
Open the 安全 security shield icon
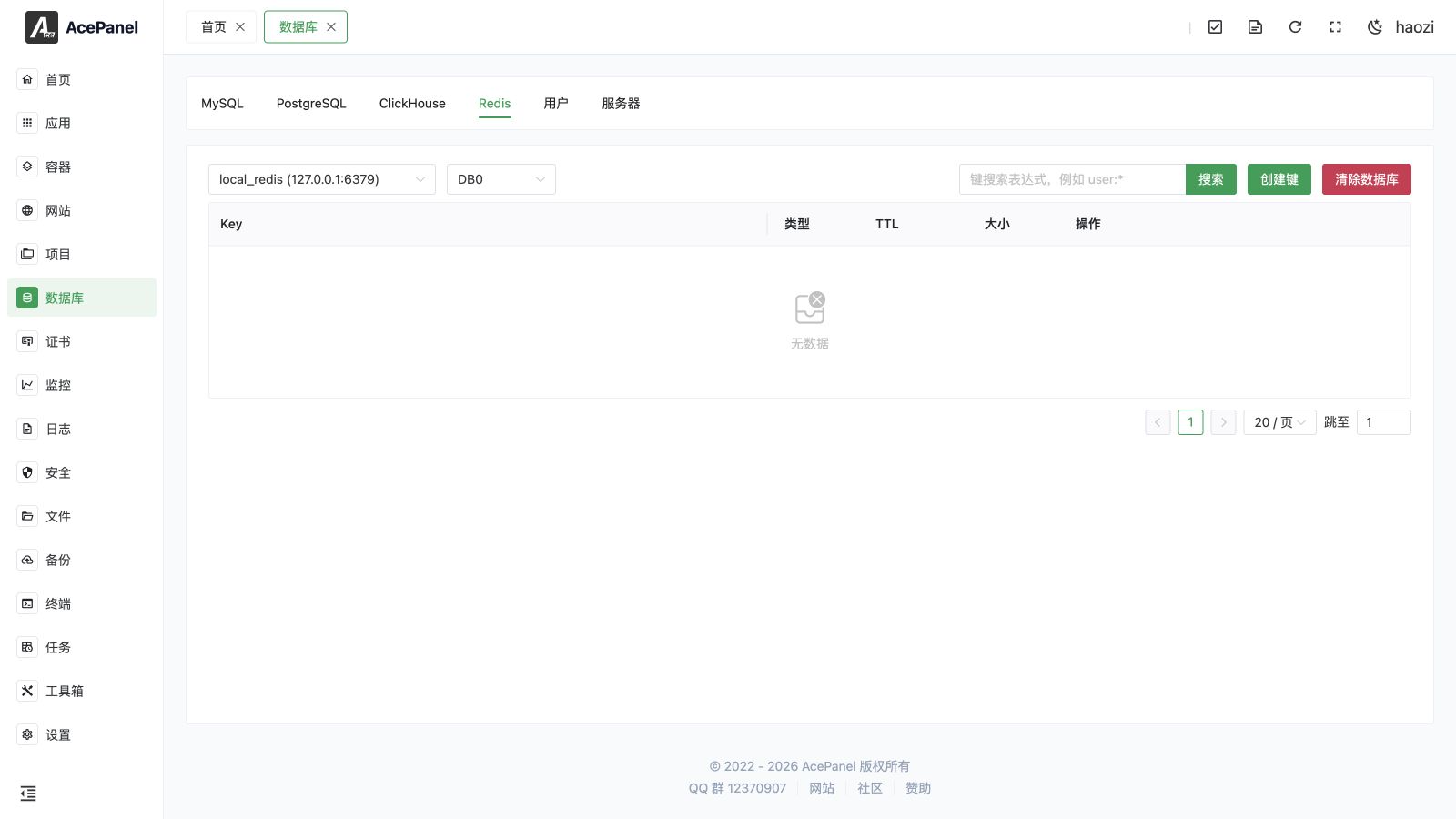(27, 472)
